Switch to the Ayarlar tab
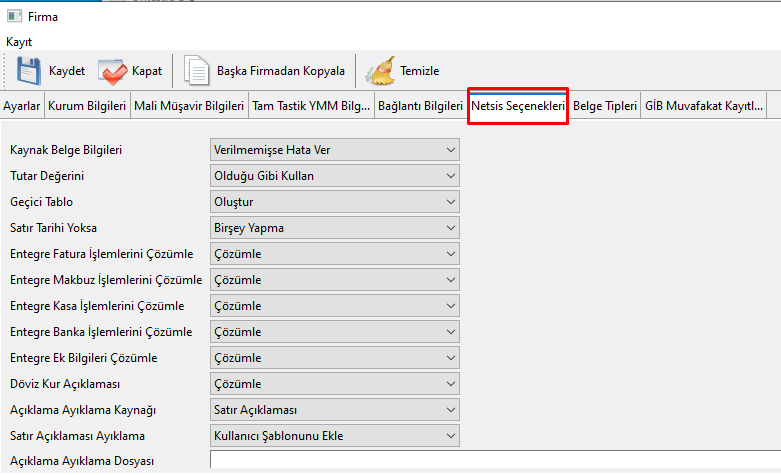Screen dimensions: 781x475 22,105
